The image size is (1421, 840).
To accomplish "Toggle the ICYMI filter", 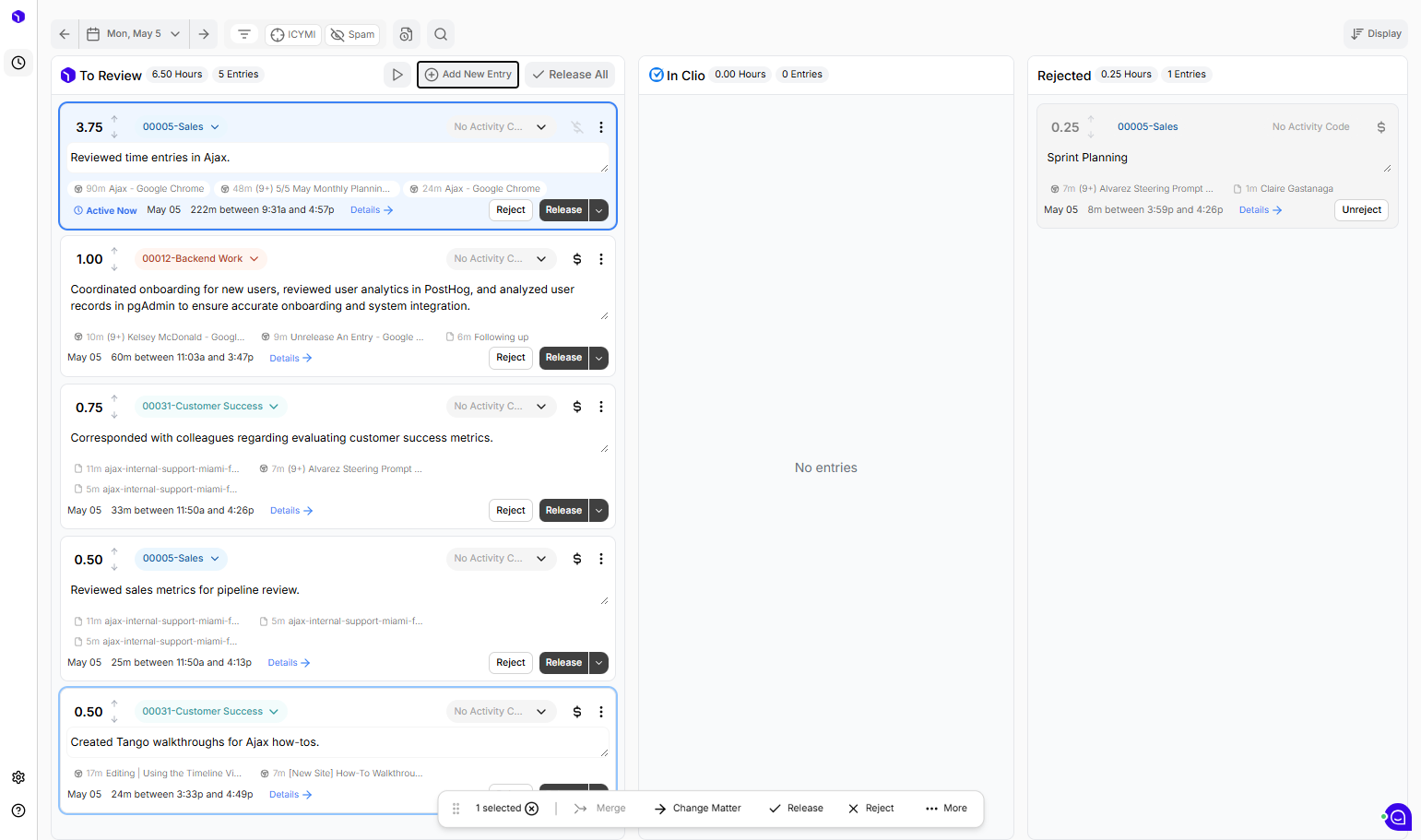I will pyautogui.click(x=293, y=35).
